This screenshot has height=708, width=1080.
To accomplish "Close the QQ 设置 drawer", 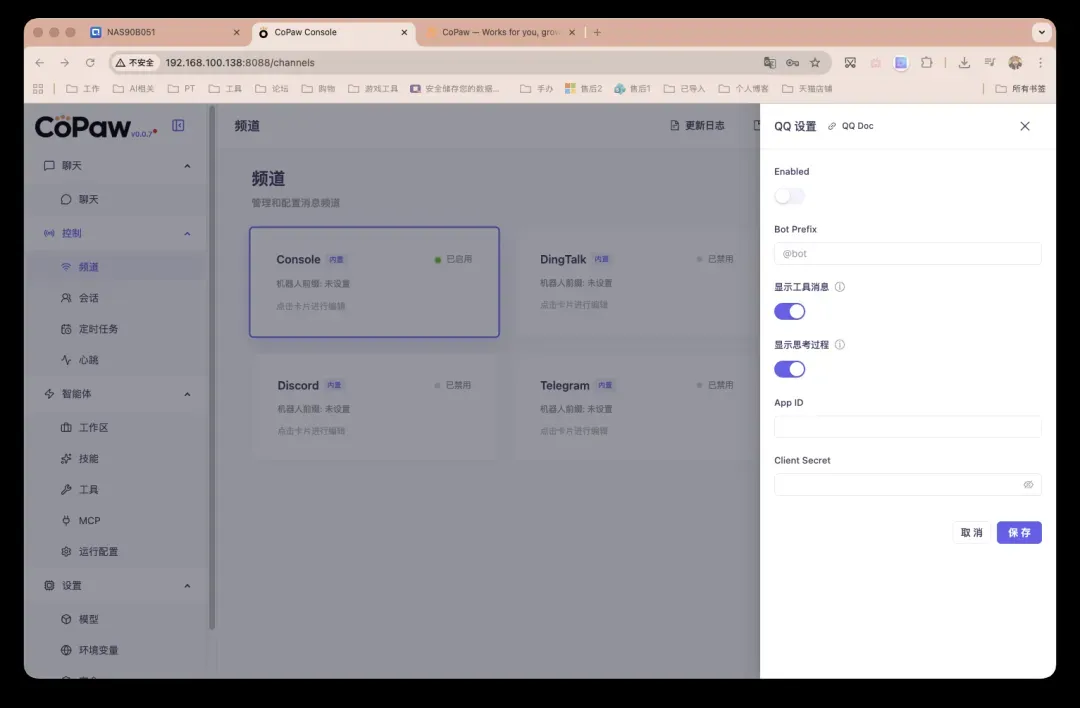I will pyautogui.click(x=1024, y=126).
